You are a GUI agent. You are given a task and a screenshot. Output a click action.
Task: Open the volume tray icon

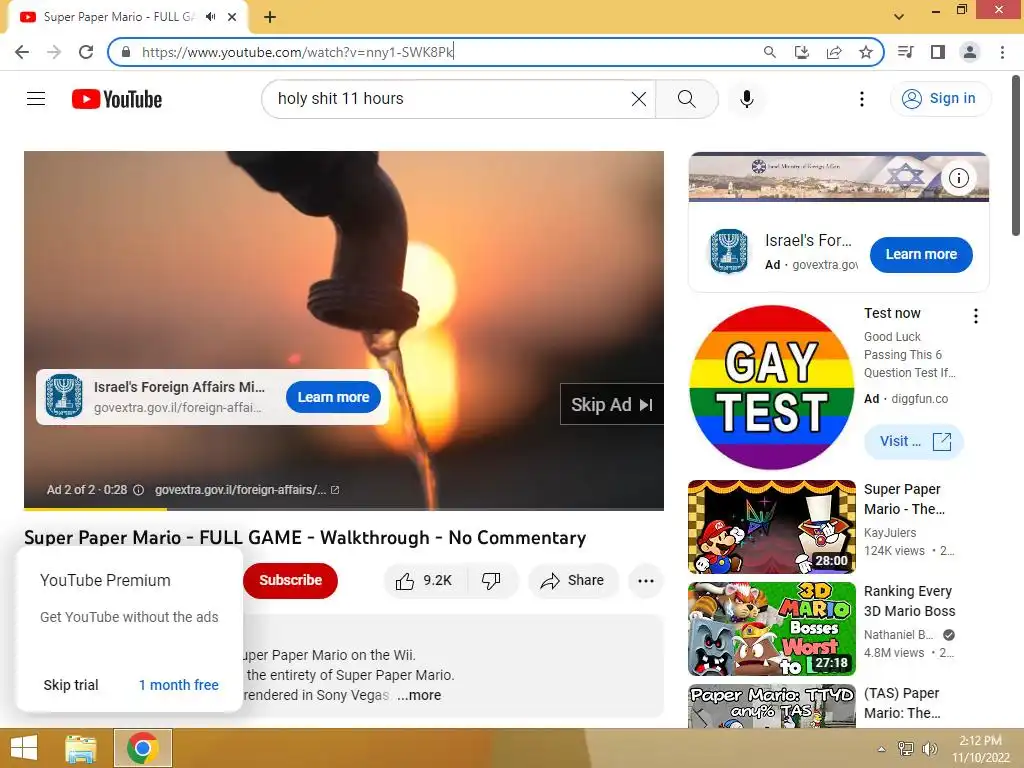(929, 749)
